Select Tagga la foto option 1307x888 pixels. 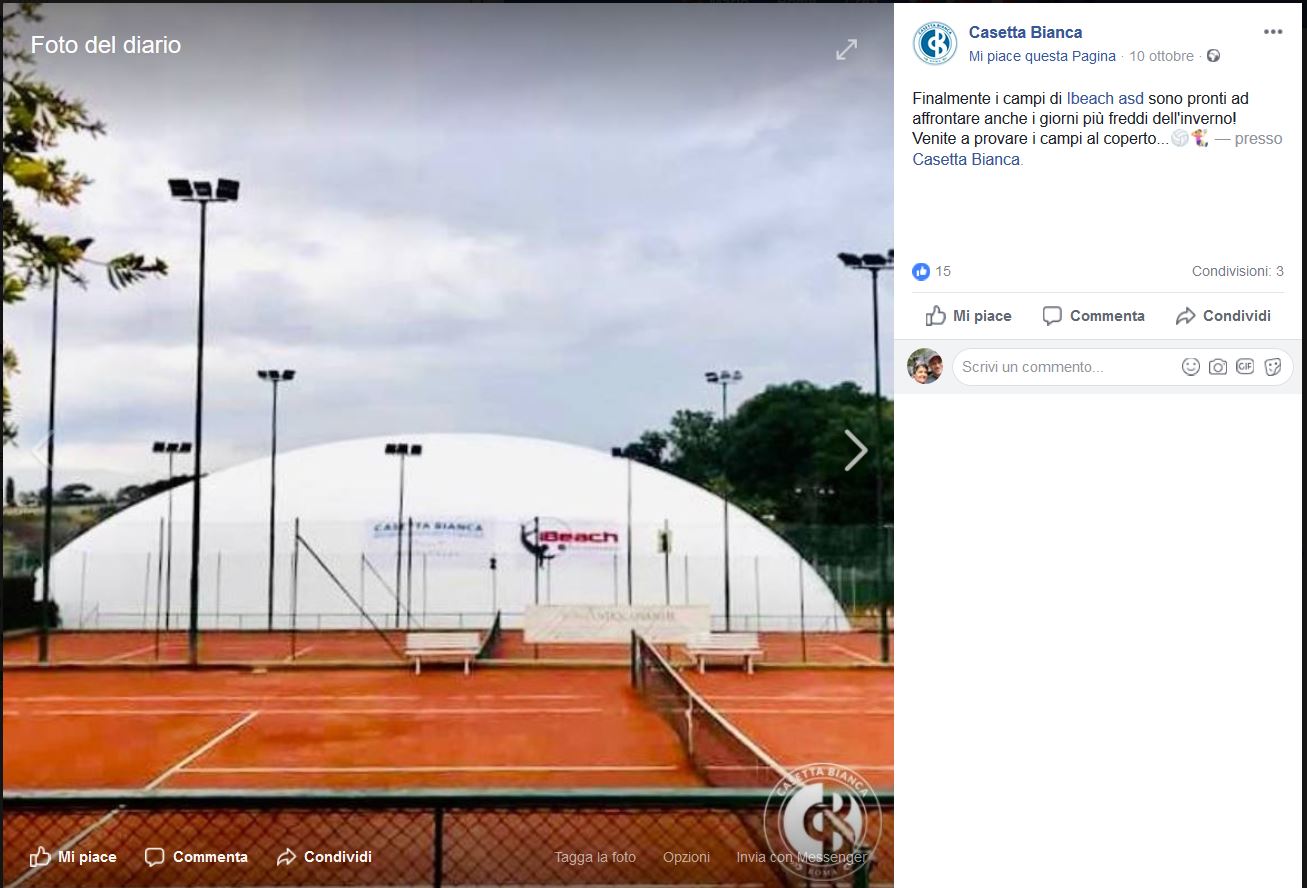coord(595,857)
